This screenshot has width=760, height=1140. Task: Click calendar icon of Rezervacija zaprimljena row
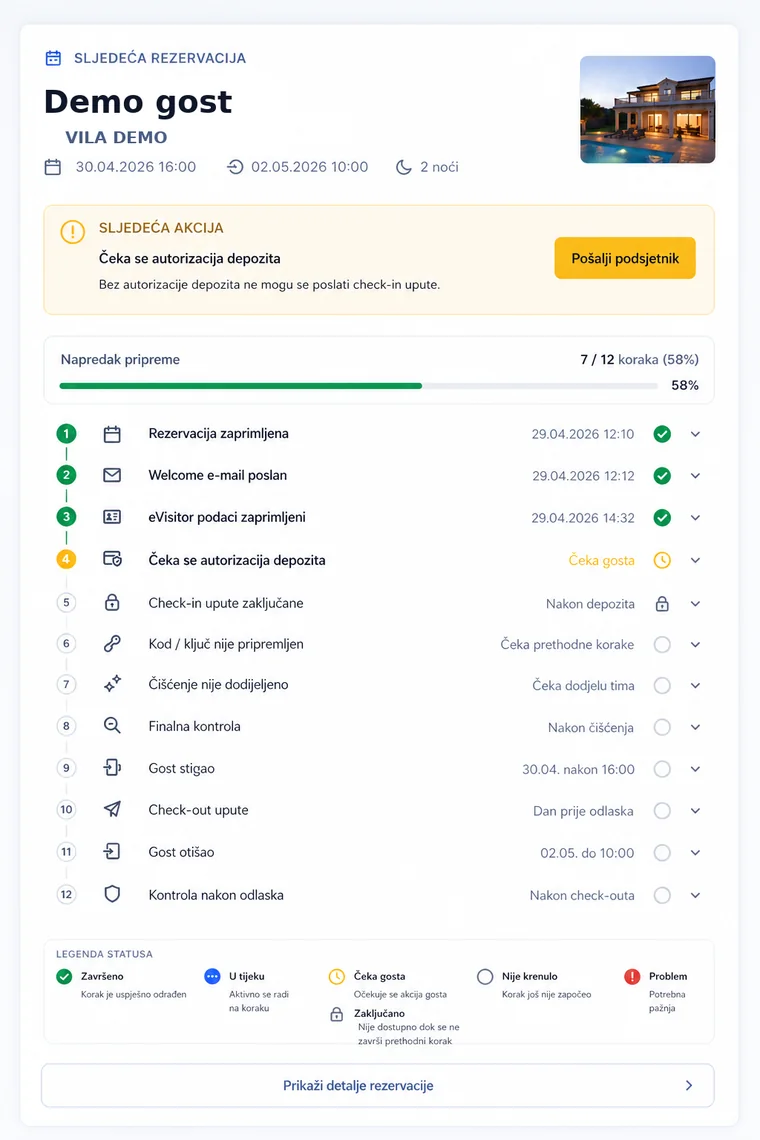112,434
